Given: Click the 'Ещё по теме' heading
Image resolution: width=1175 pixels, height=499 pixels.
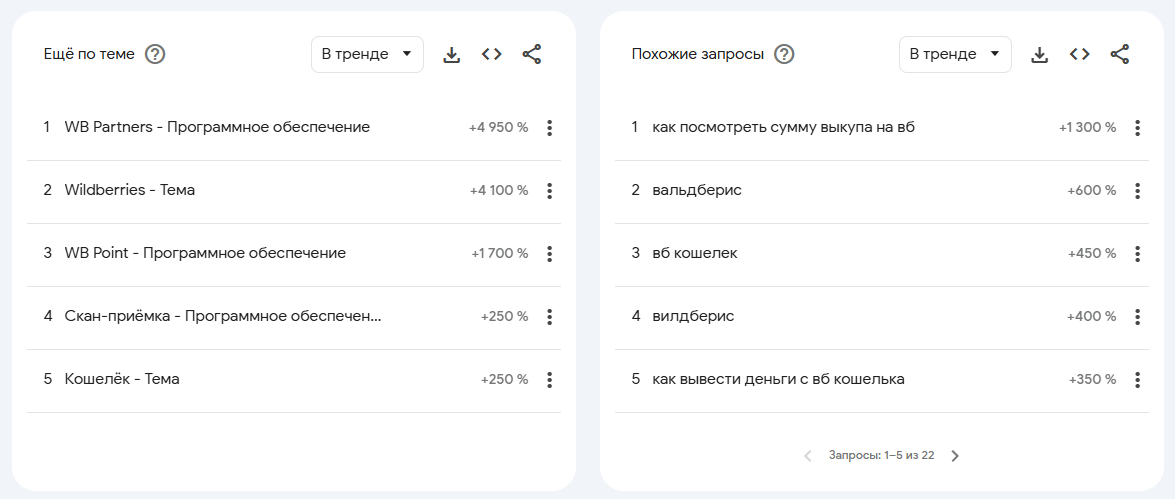Looking at the screenshot, I should (90, 54).
